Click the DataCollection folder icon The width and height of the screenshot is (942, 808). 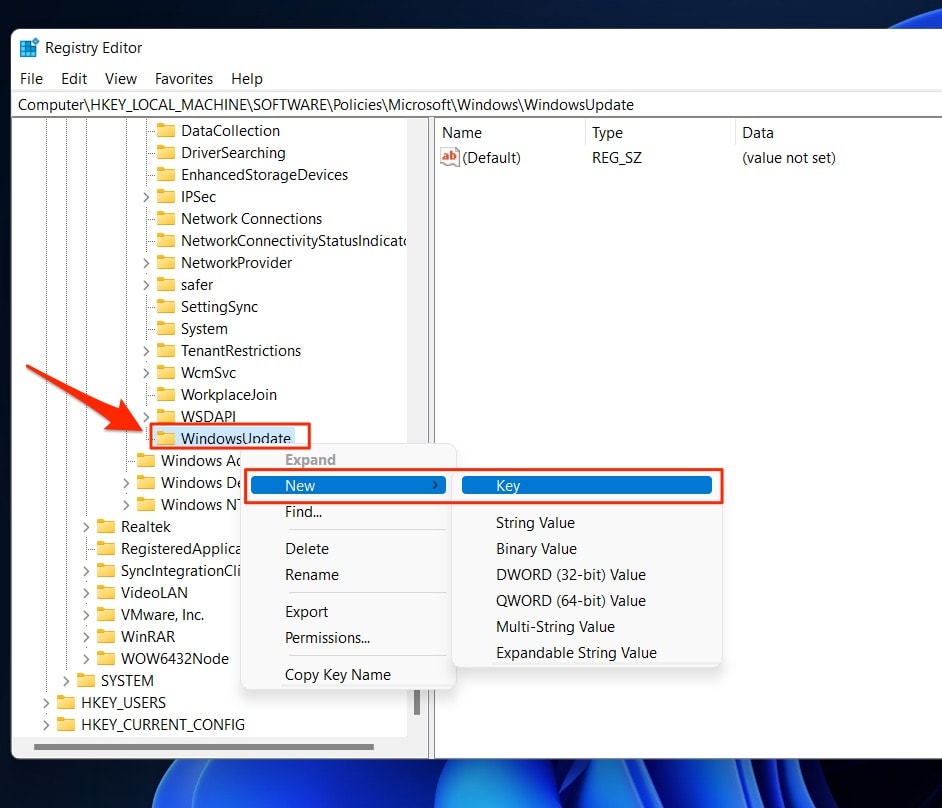166,130
